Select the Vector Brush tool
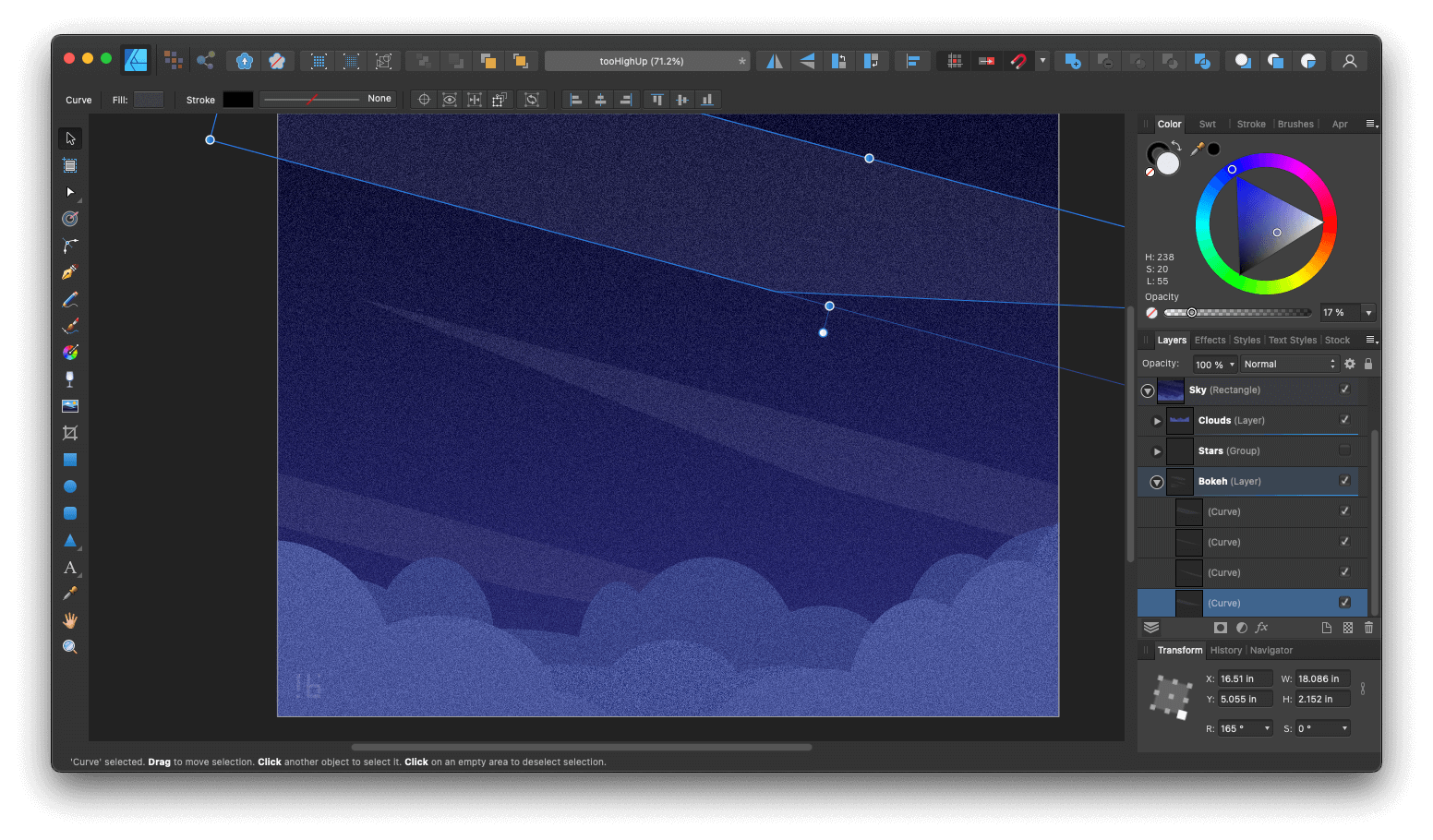The width and height of the screenshot is (1433, 840). tap(69, 325)
